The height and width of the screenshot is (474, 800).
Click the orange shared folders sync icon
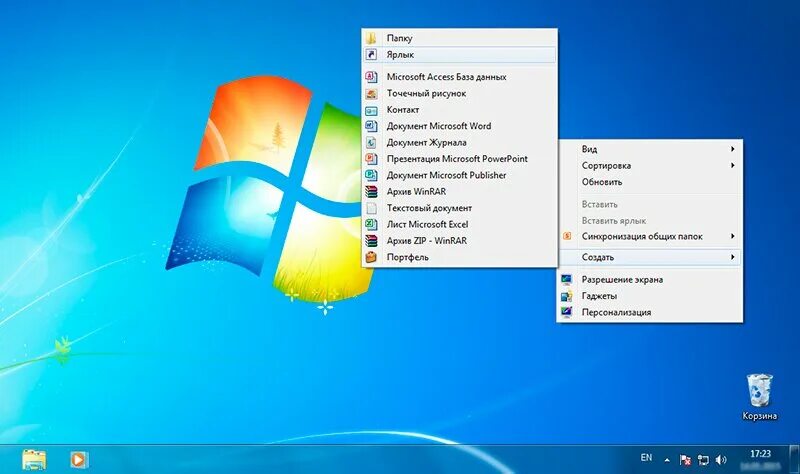(566, 236)
